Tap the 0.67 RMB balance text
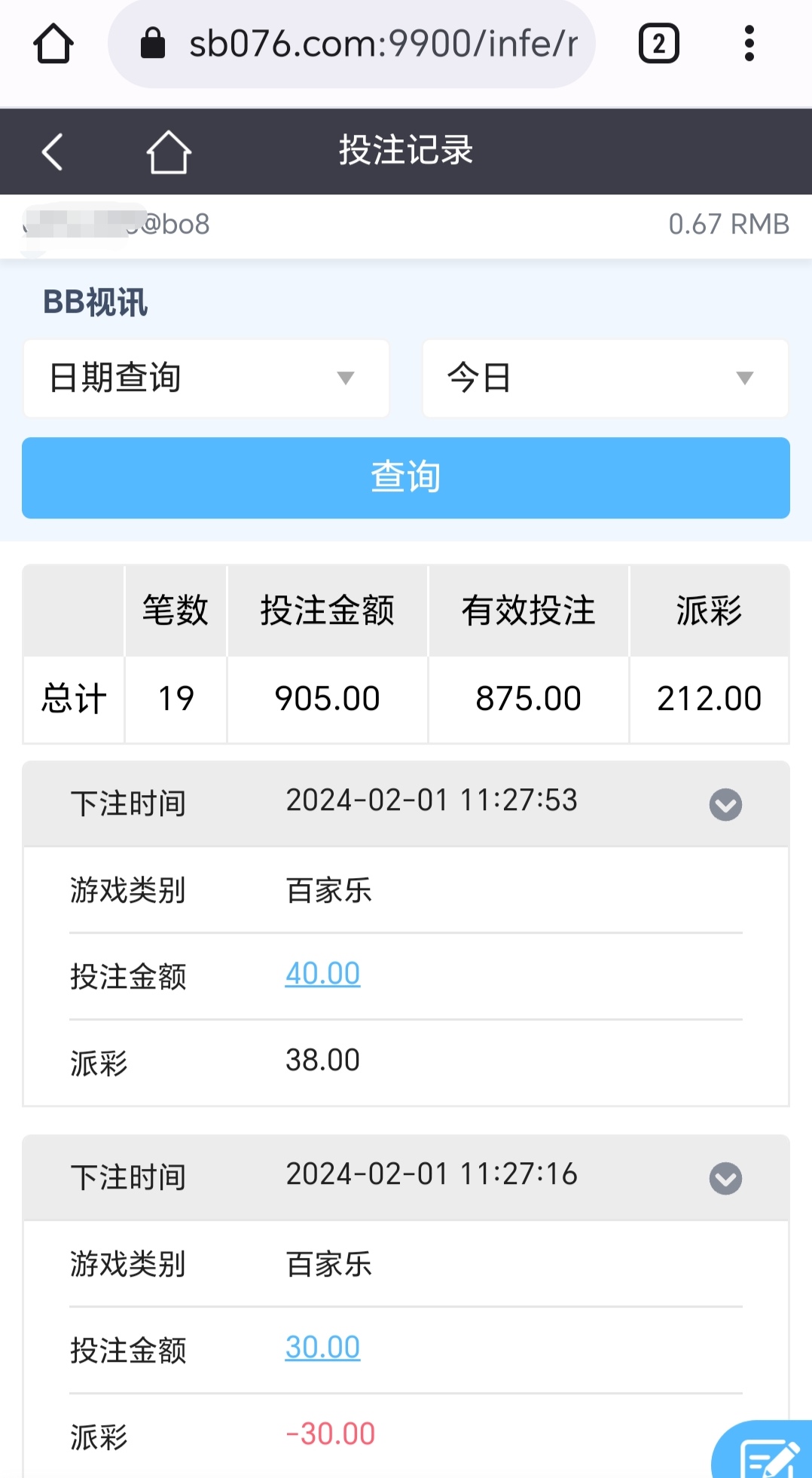The width and height of the screenshot is (812, 1478). pos(728,225)
